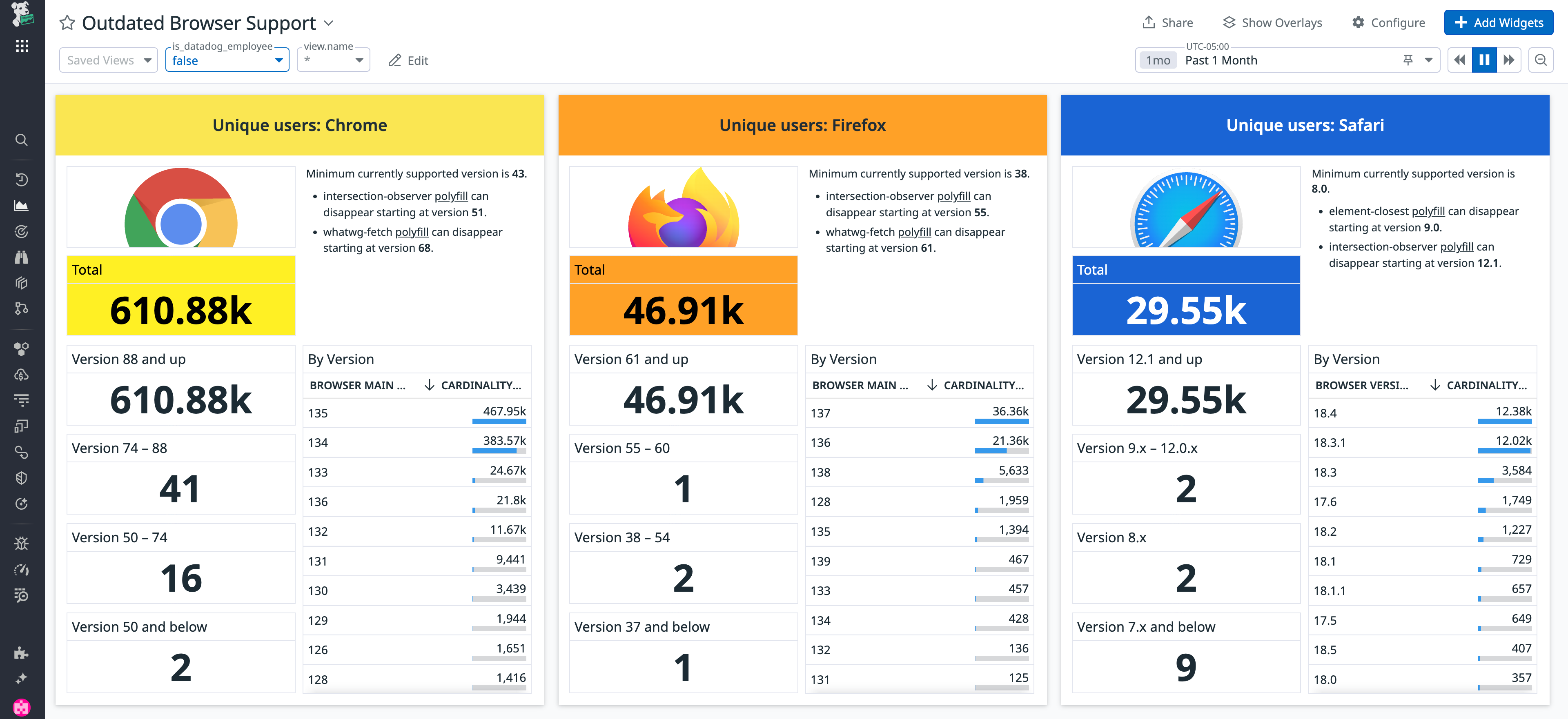Star the Outdated Browser Support dashboard

67,22
